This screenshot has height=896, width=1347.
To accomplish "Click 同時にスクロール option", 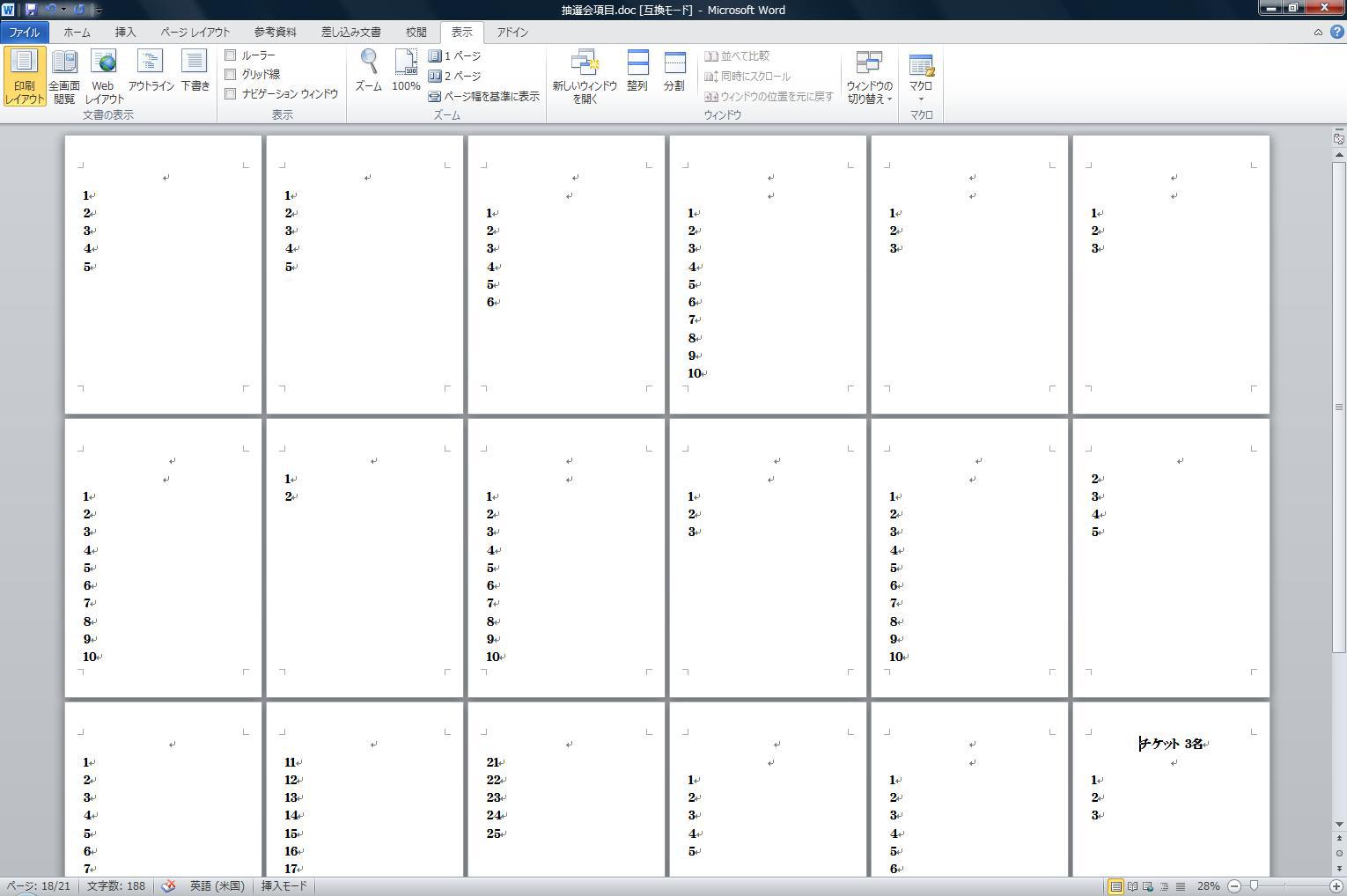I will (x=747, y=77).
